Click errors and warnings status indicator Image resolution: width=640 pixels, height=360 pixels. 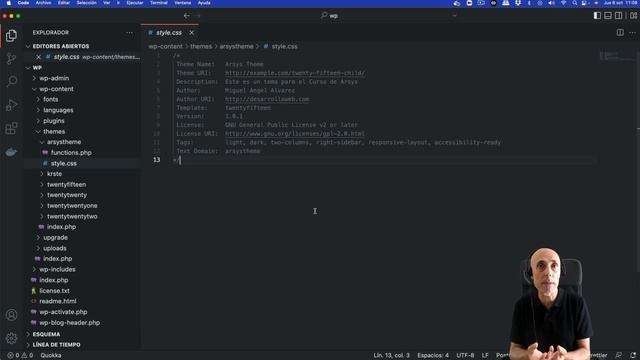[20, 356]
